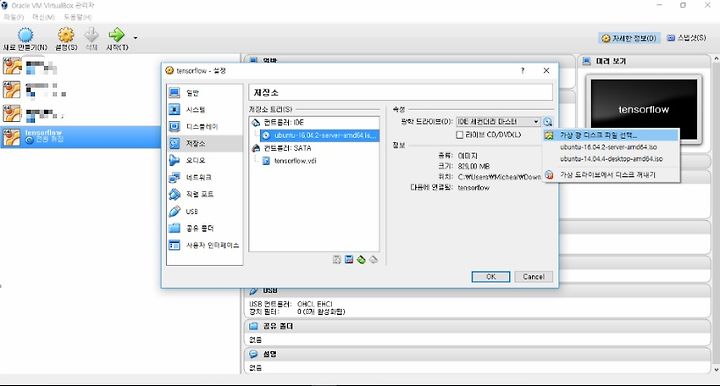Screen dimensions: 720x386
Task: Click the grey diamond attachment icon under storage tree
Action: tap(374, 260)
